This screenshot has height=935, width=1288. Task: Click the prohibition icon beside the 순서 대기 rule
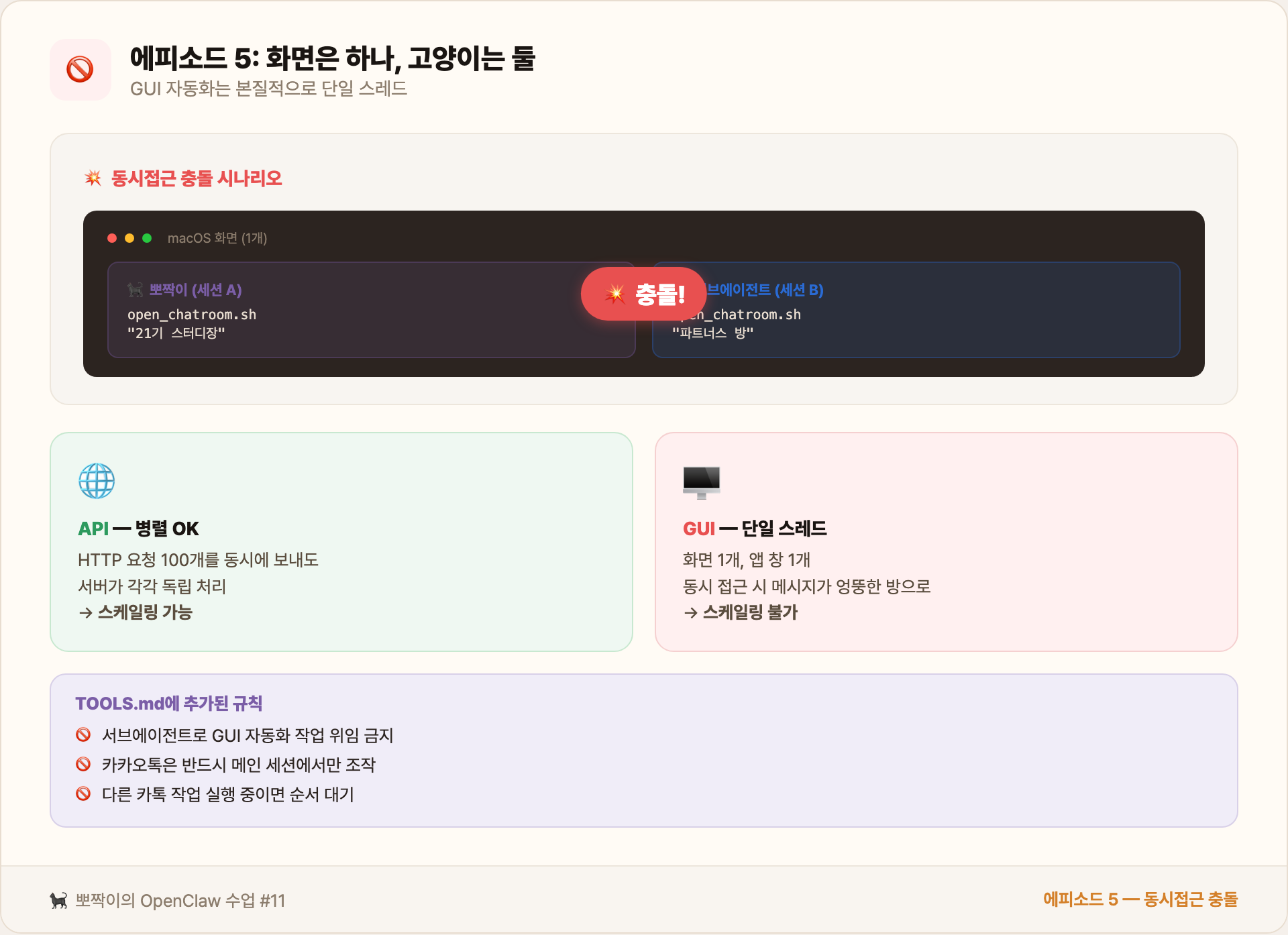click(84, 793)
